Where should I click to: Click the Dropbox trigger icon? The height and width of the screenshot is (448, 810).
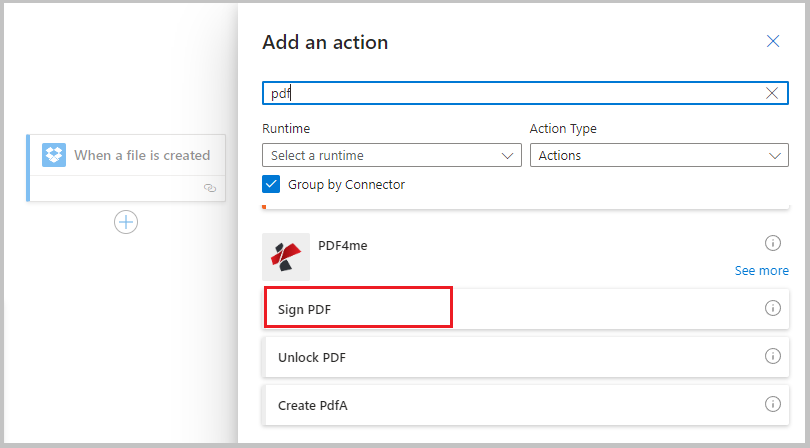(x=54, y=155)
